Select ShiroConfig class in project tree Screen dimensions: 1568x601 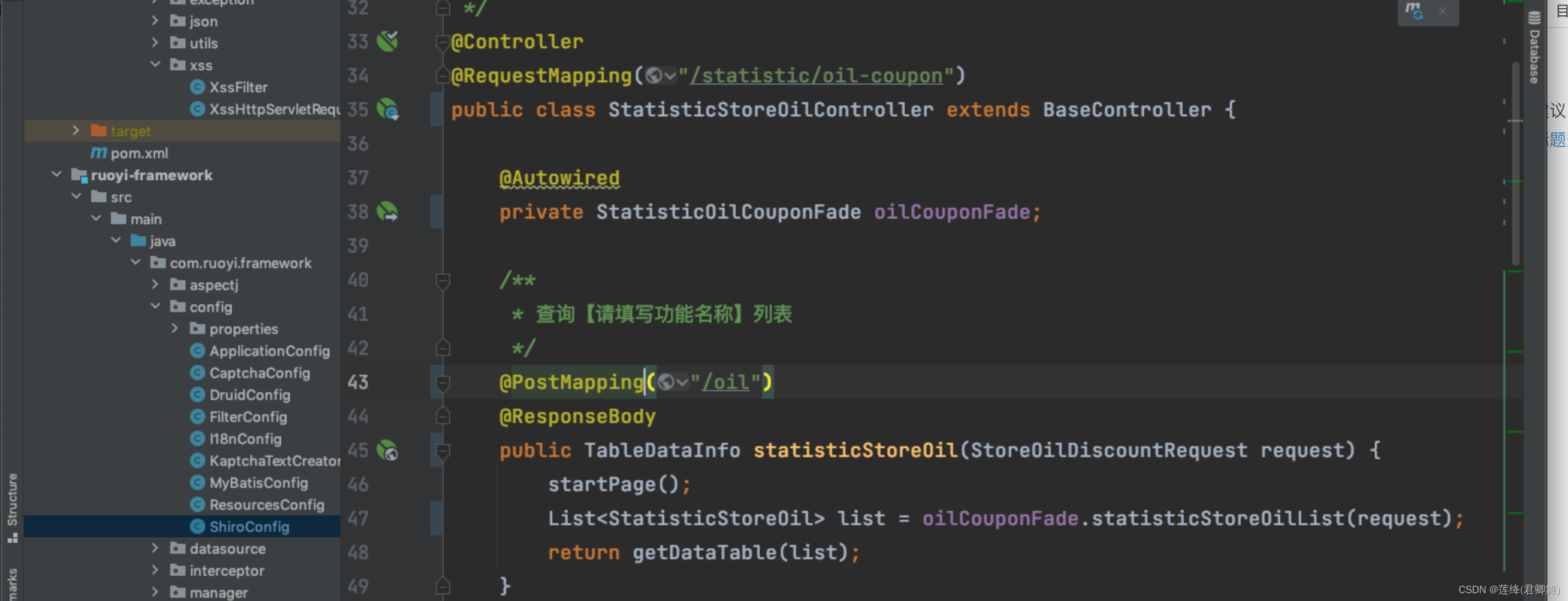pyautogui.click(x=249, y=526)
